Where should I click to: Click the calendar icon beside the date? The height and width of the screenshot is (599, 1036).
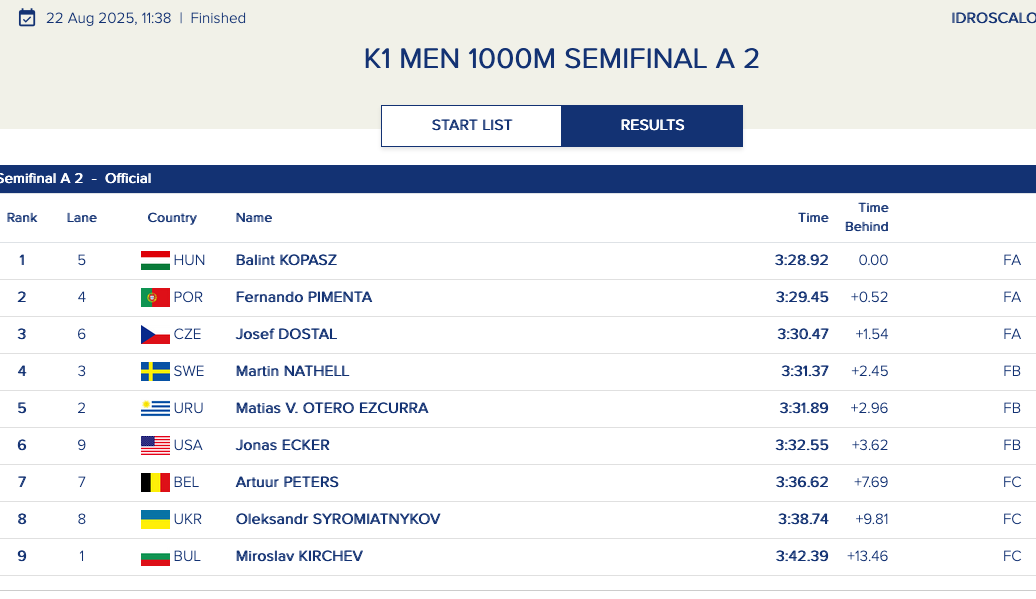tap(27, 18)
